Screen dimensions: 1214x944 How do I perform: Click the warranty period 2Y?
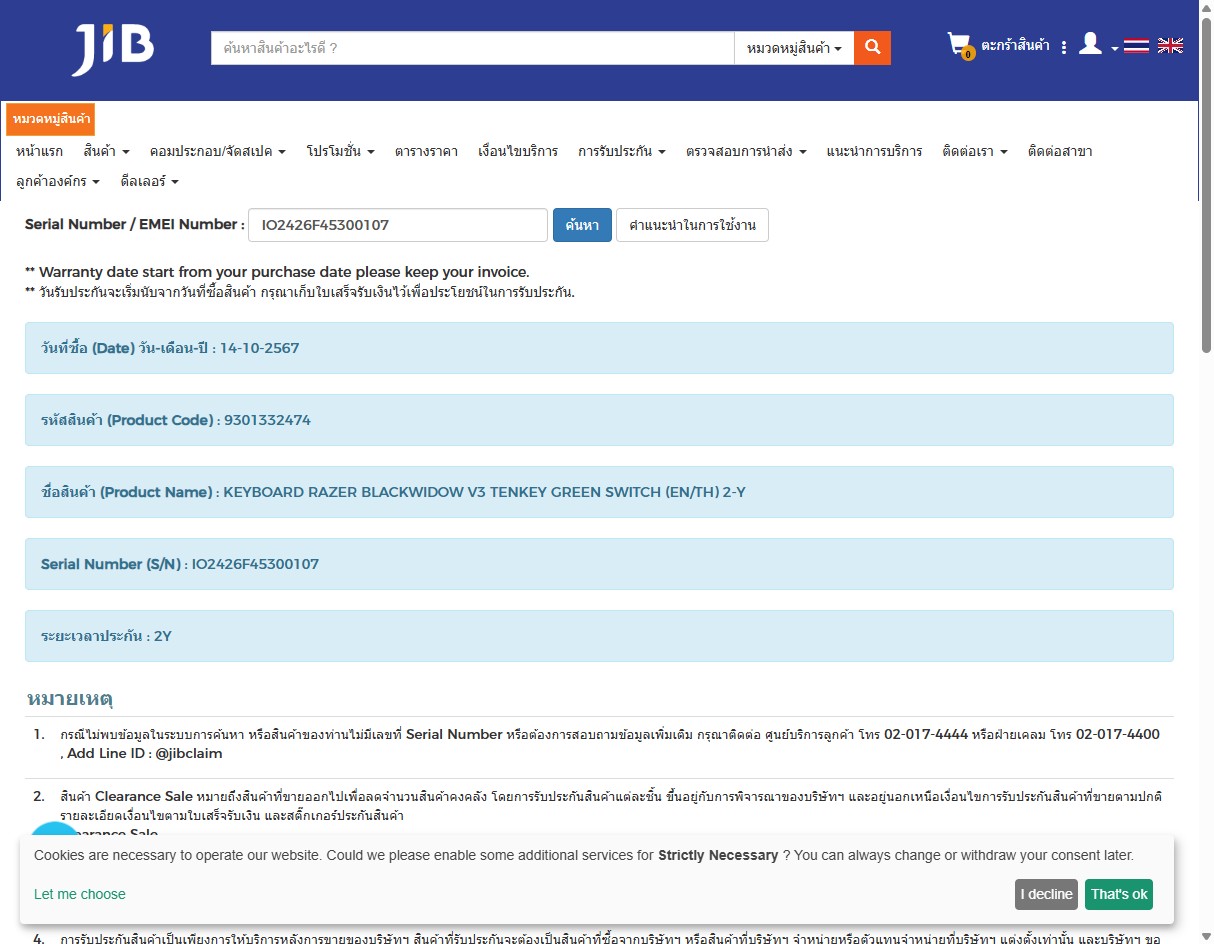[163, 636]
